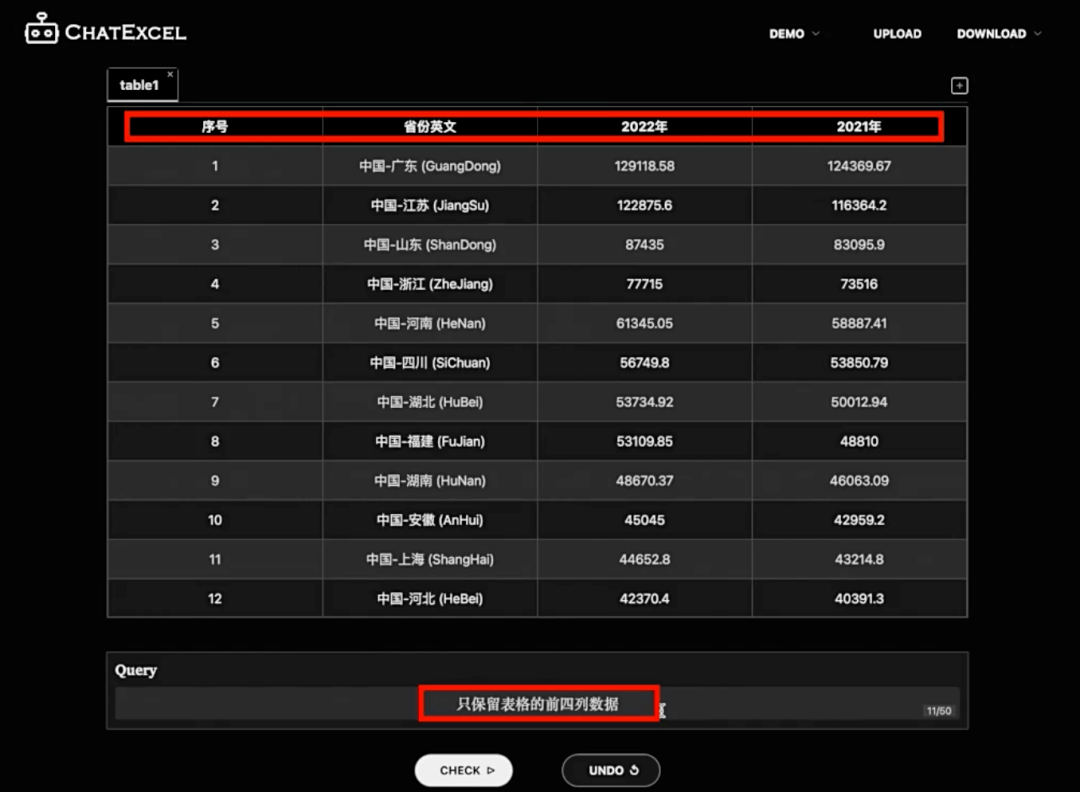Select the 省份英文 column header
Screen dimensions: 1080x792
430,127
